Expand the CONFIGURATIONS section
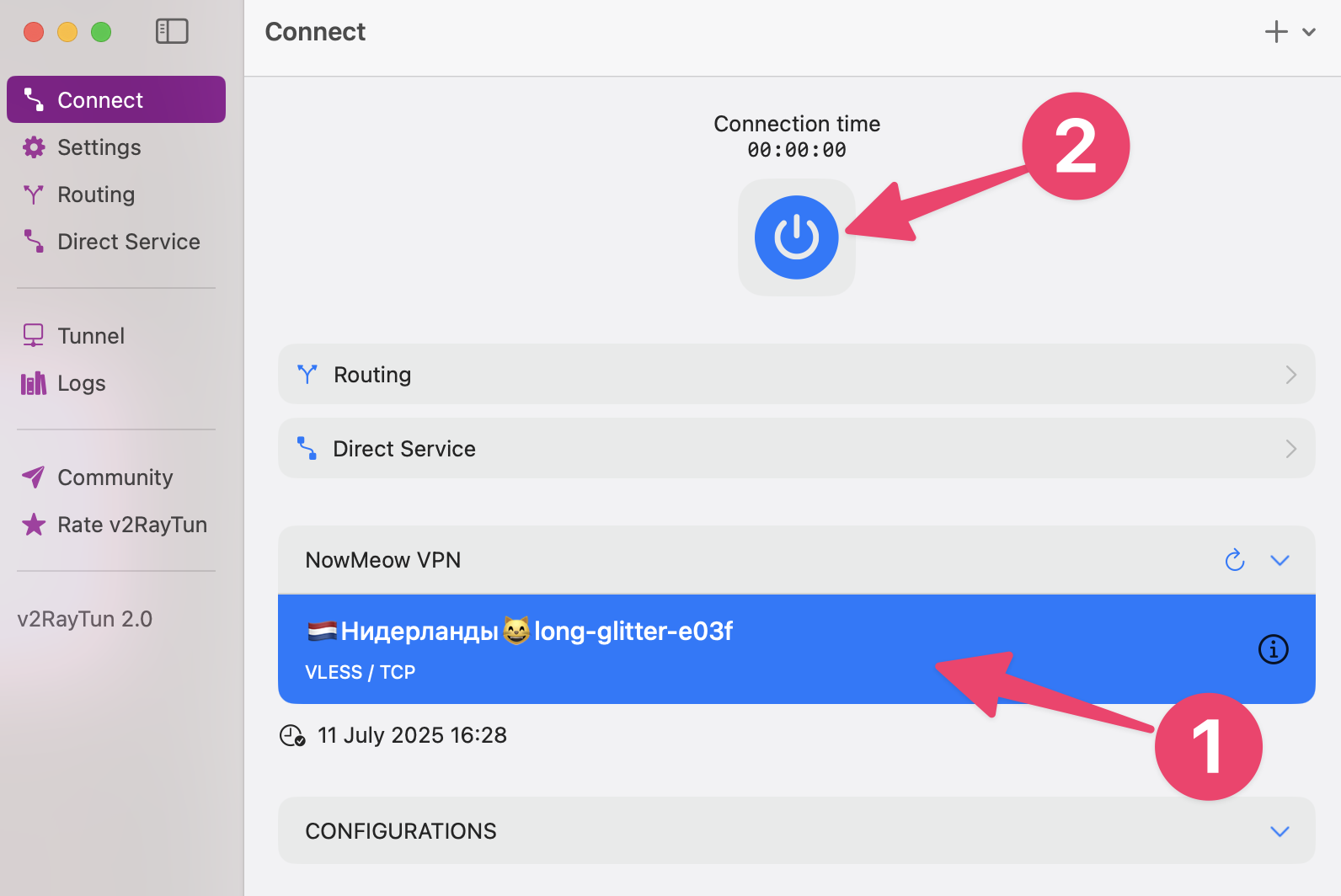Image resolution: width=1341 pixels, height=896 pixels. tap(1280, 831)
